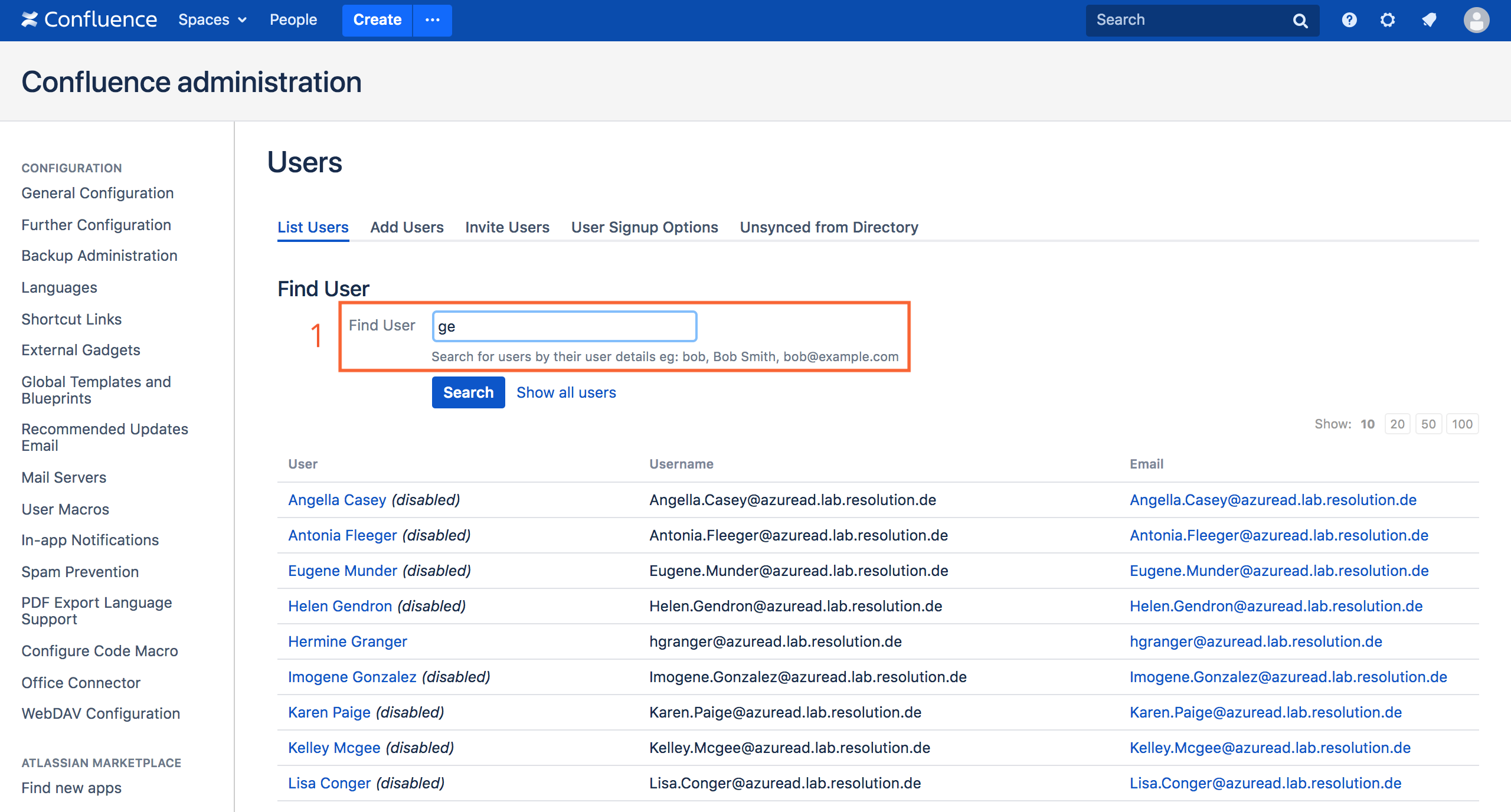Open Eugene Munder user profile

point(342,571)
